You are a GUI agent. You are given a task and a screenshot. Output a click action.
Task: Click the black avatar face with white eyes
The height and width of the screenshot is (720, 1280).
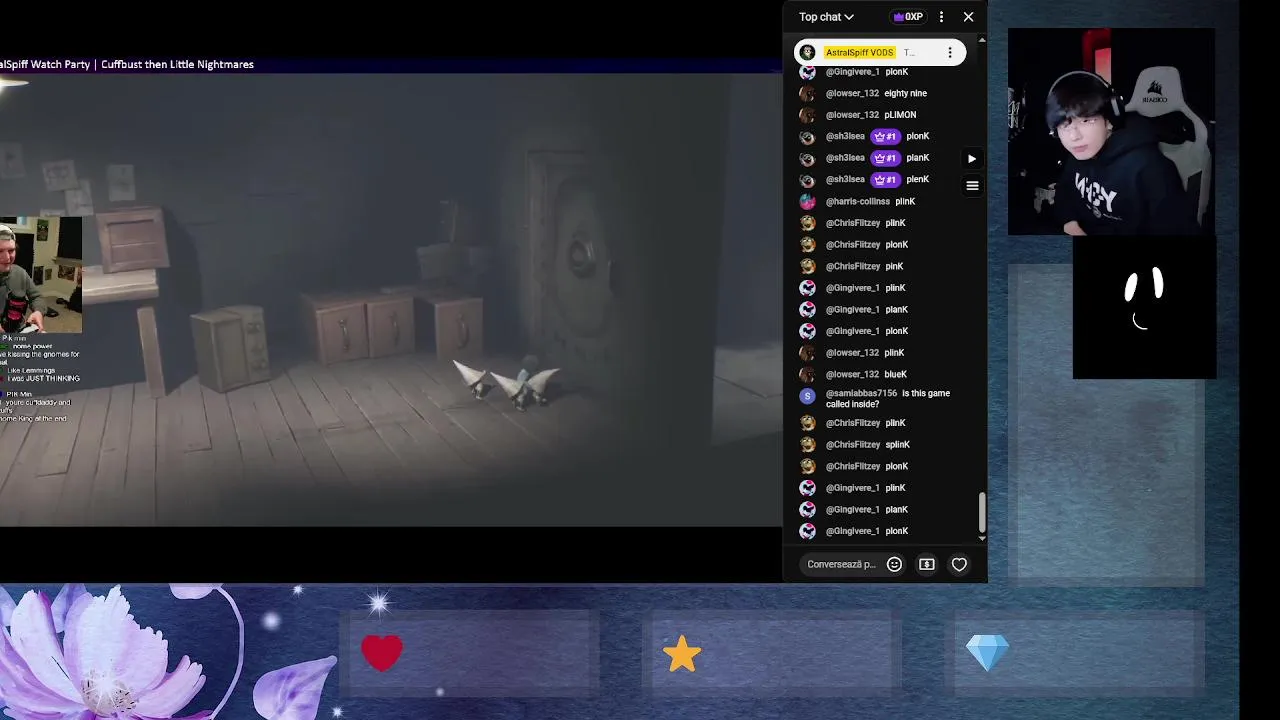pos(1144,308)
